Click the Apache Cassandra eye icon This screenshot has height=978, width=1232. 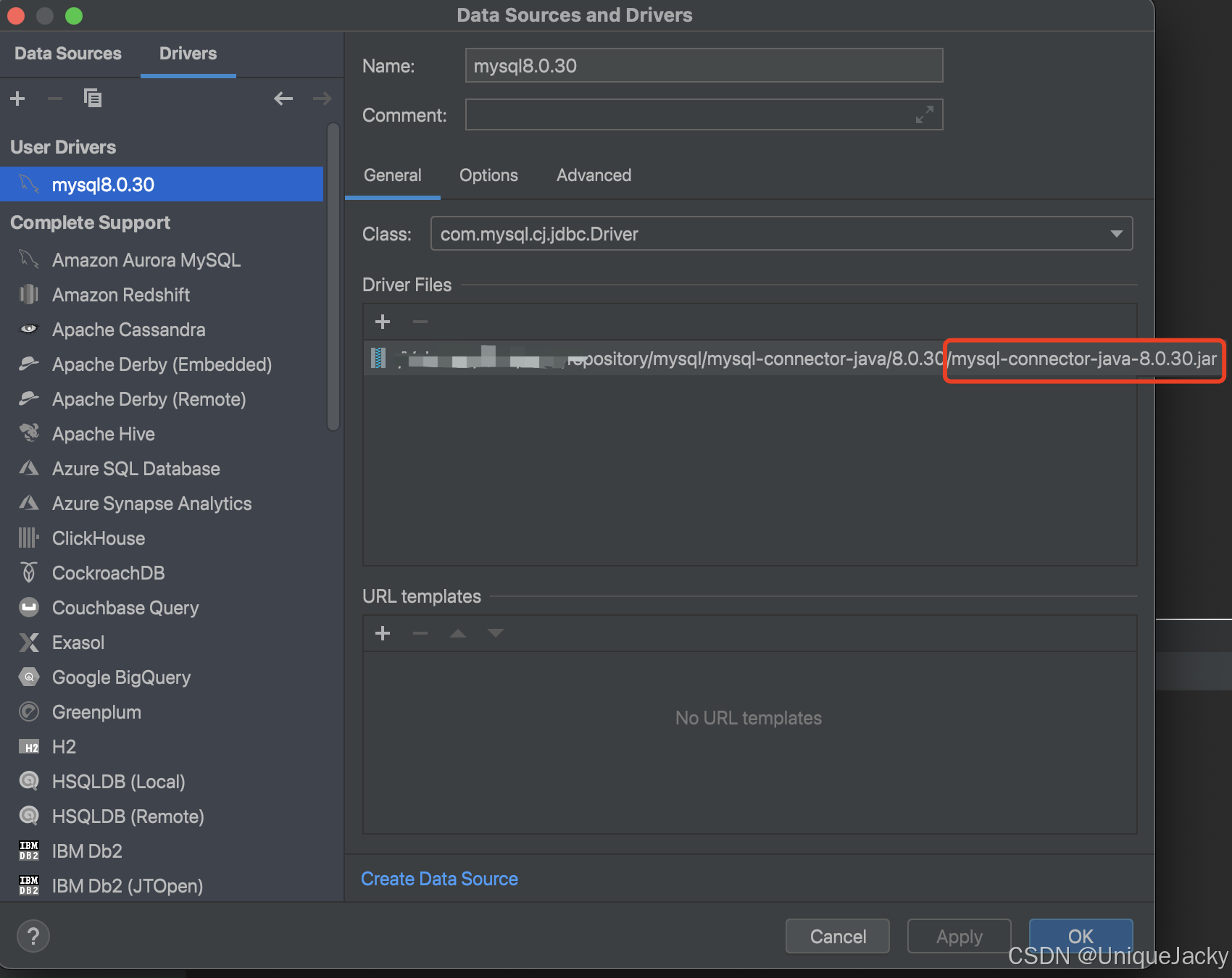28,329
